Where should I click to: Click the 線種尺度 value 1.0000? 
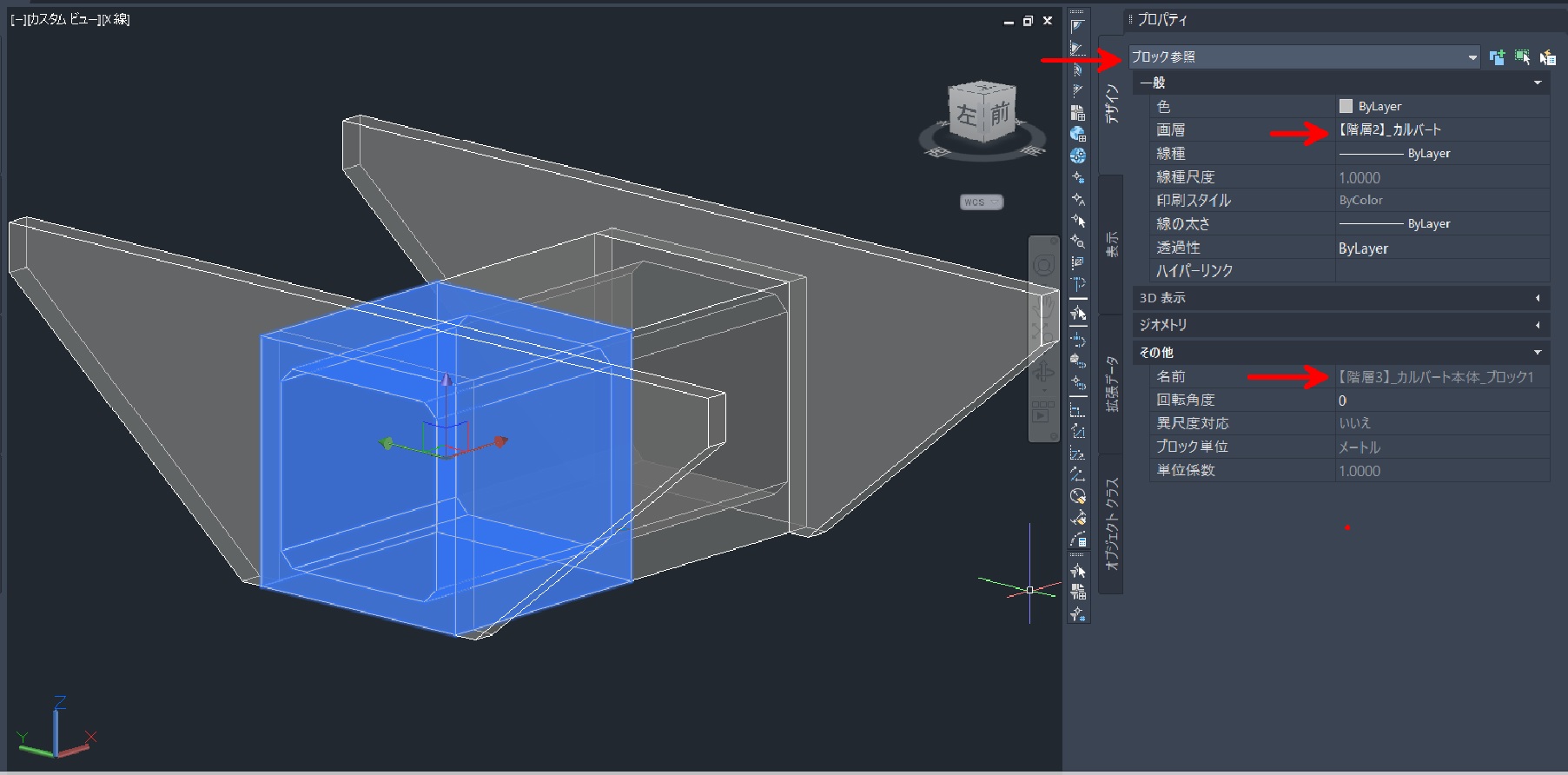tap(1442, 177)
